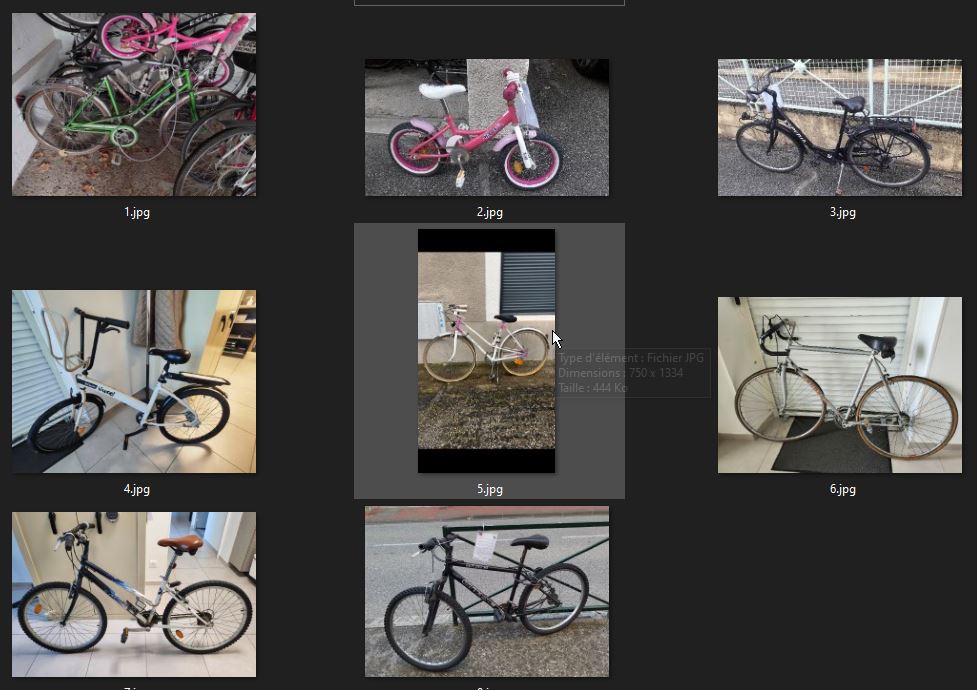Viewport: 977px width, 690px height.
Task: Click the 4.jpg file name label
Action: point(136,489)
